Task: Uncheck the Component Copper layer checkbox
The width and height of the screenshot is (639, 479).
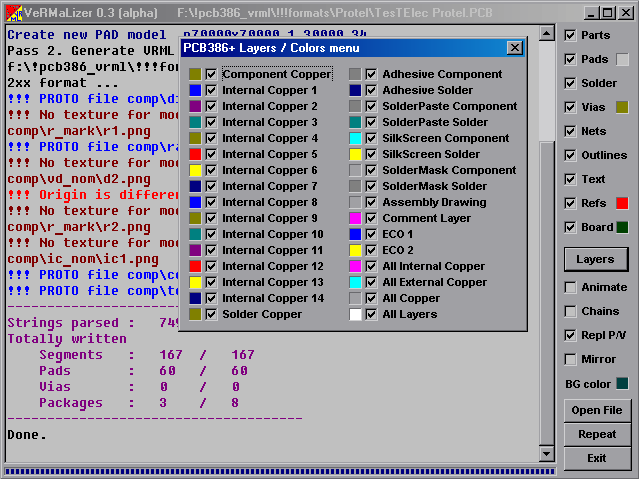Action: click(x=211, y=74)
